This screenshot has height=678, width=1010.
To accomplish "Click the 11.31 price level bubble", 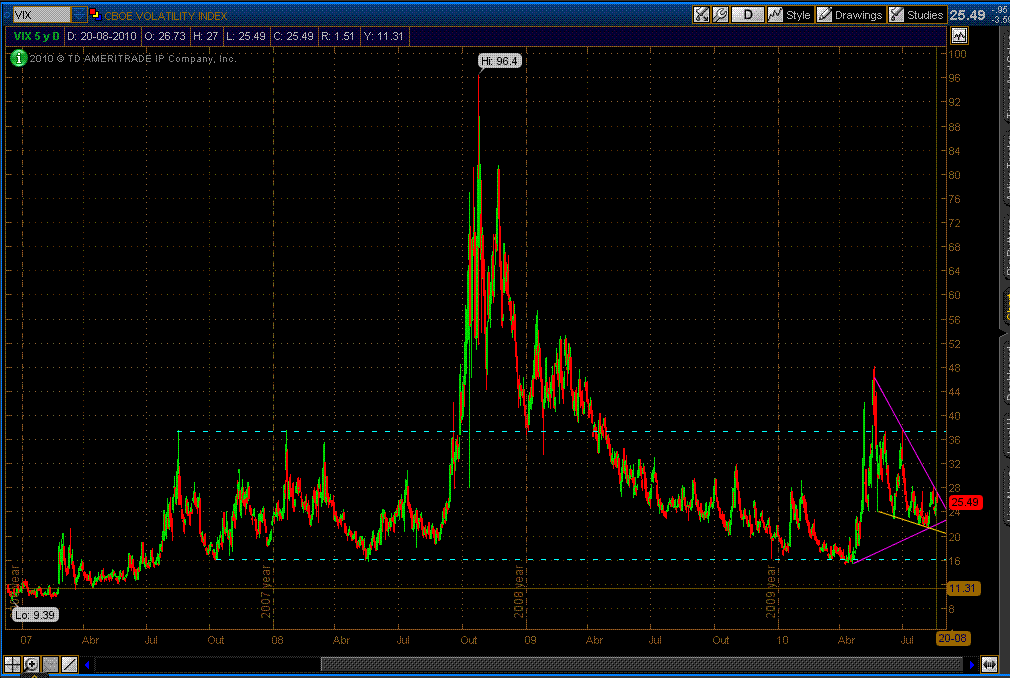I will point(963,589).
